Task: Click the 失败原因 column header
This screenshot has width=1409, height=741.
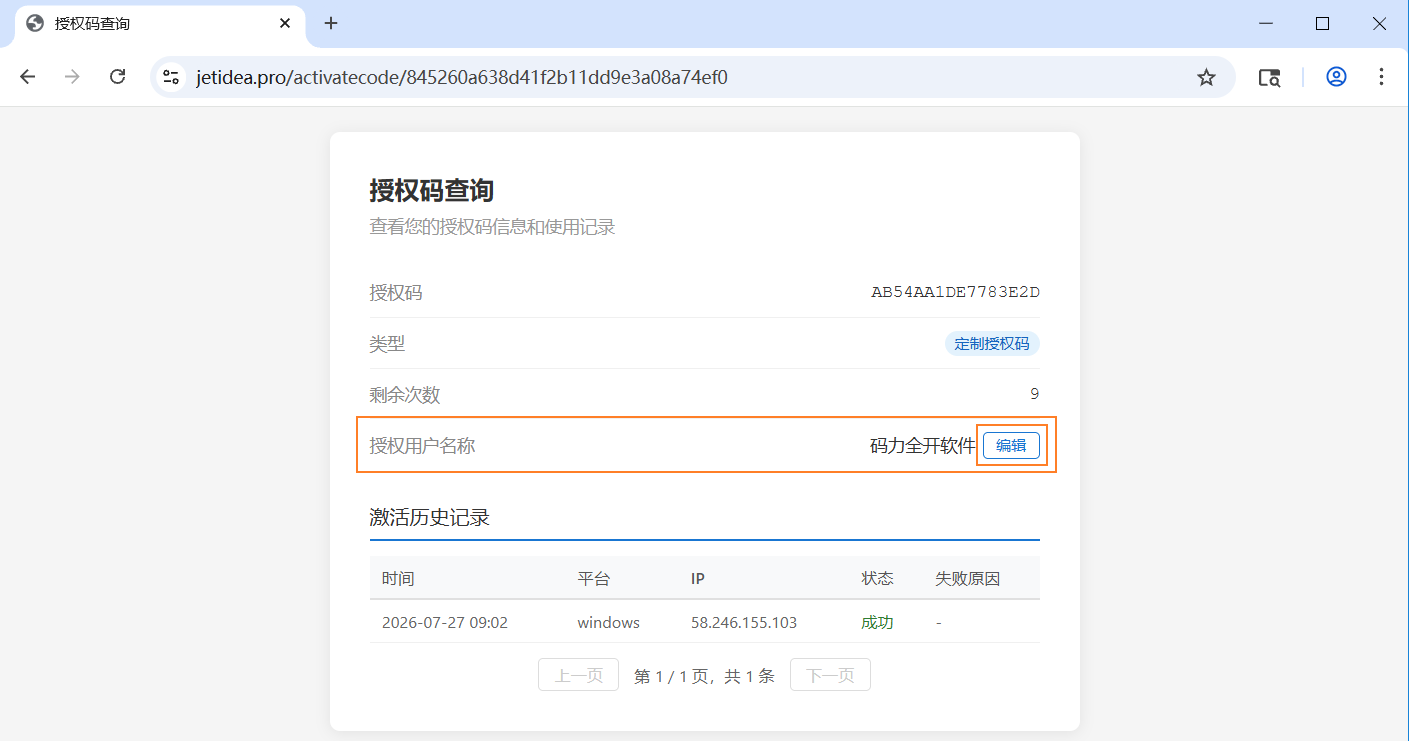Action: coord(968,578)
